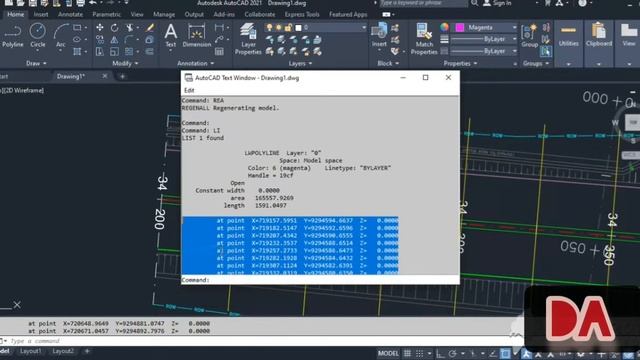This screenshot has width=640, height=360.
Task: Open the Insert block tool
Action: click(x=379, y=36)
